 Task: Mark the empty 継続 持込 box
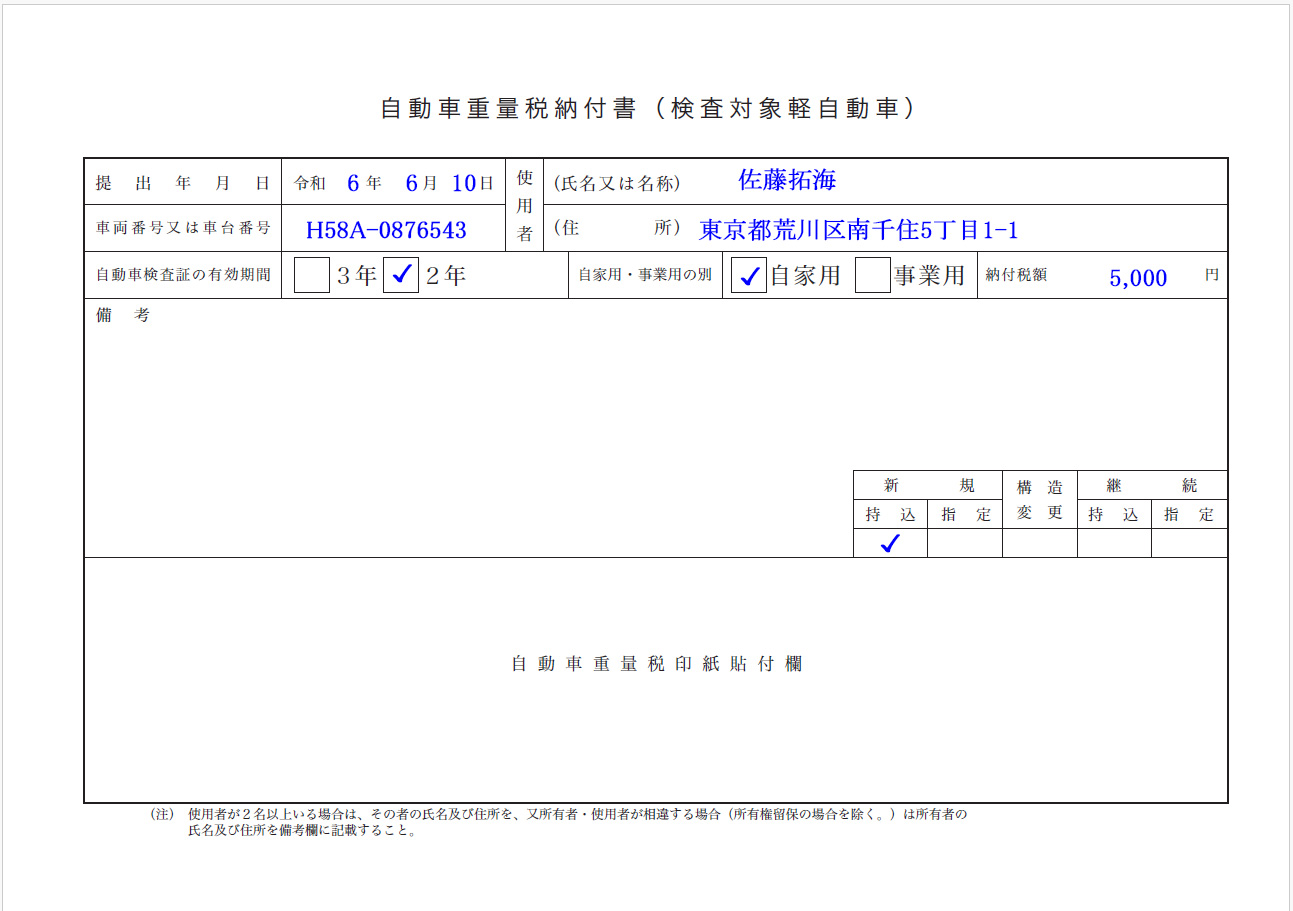1114,543
